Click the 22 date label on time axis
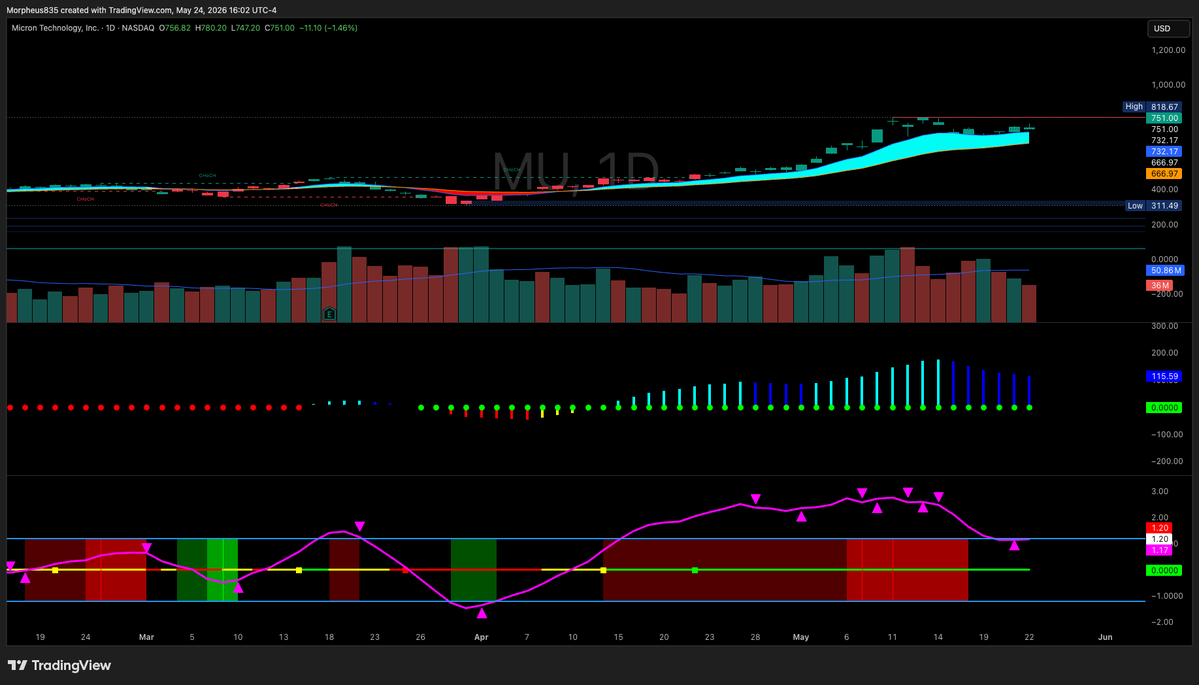1199x685 pixels. pos(1029,637)
